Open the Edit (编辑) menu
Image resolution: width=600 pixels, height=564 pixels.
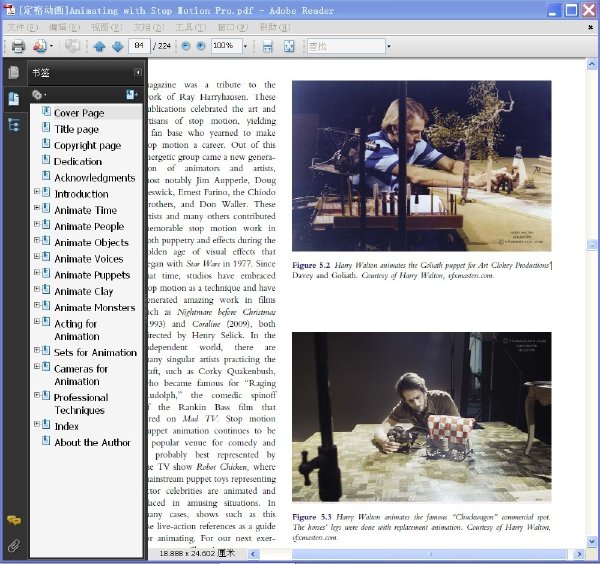pos(64,27)
